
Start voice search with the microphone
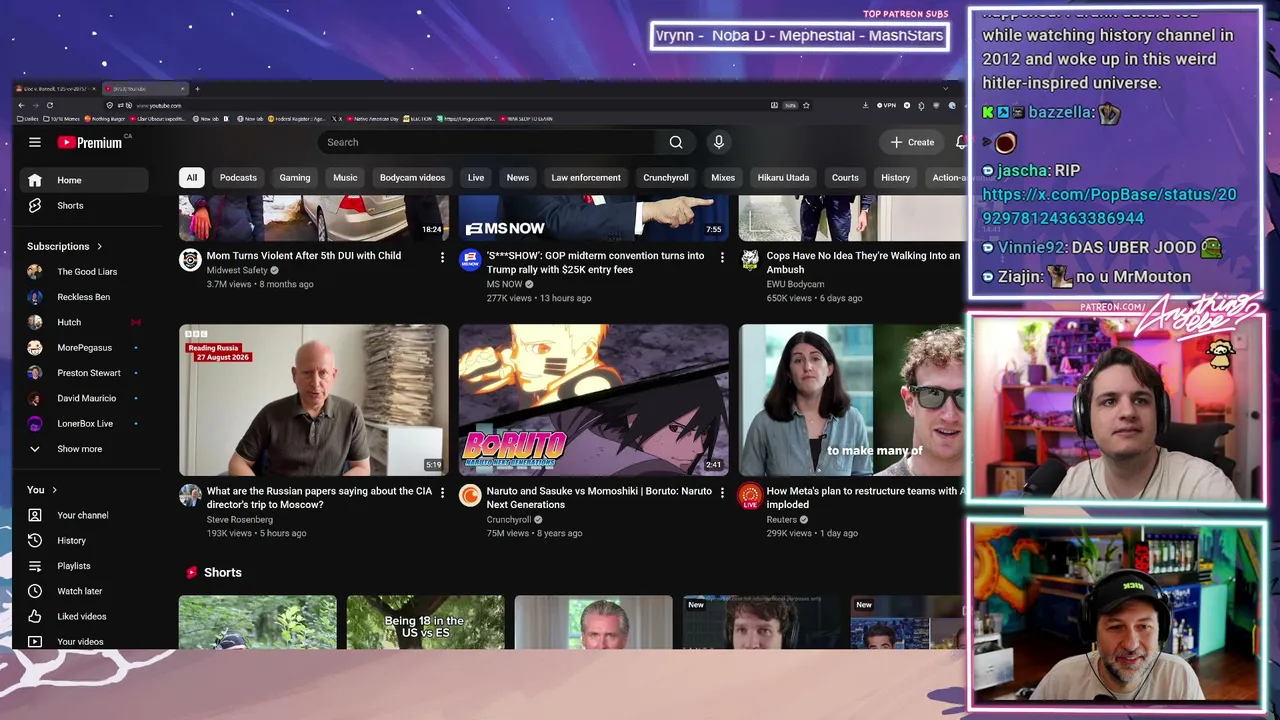718,142
